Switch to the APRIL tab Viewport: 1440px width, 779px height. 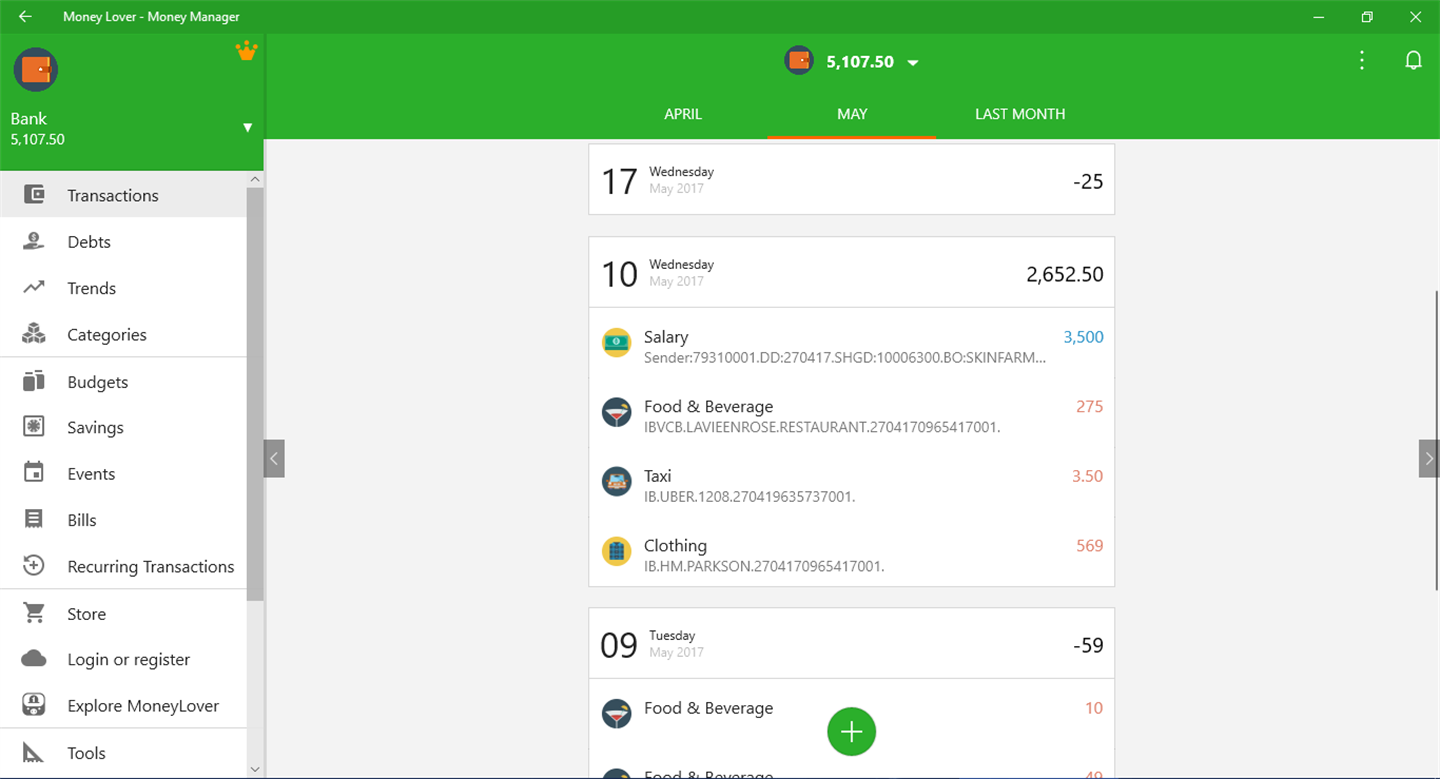[683, 114]
